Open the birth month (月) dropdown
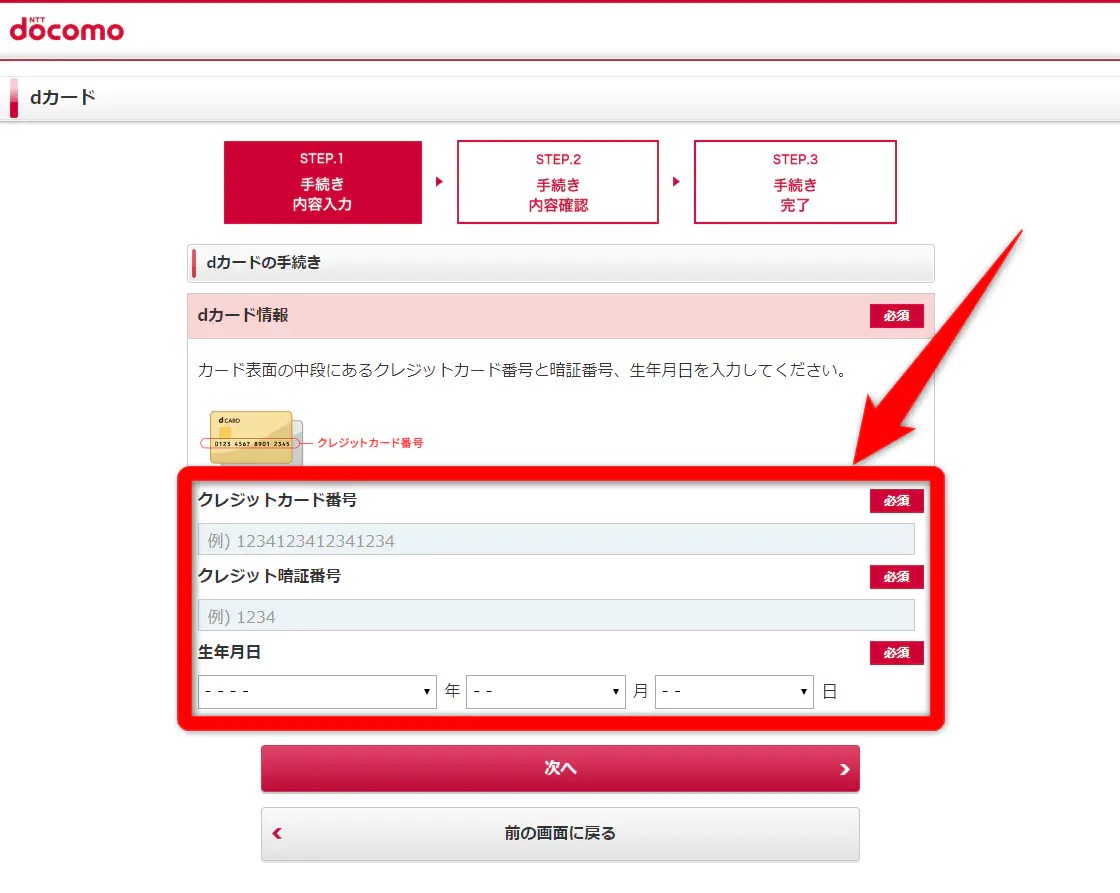Screen dimensions: 1120x893 (546, 692)
